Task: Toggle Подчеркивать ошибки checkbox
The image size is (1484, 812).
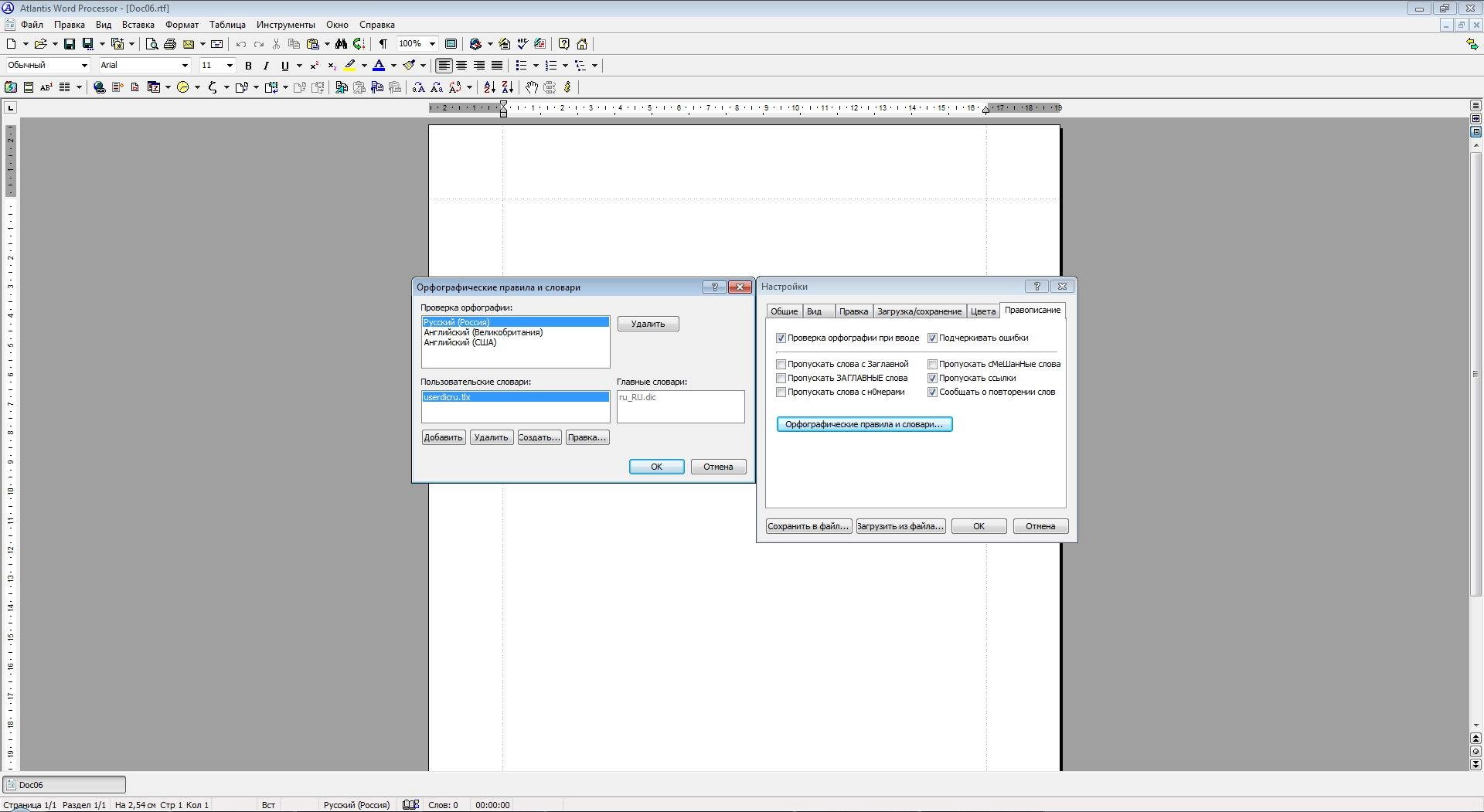Action: [932, 338]
